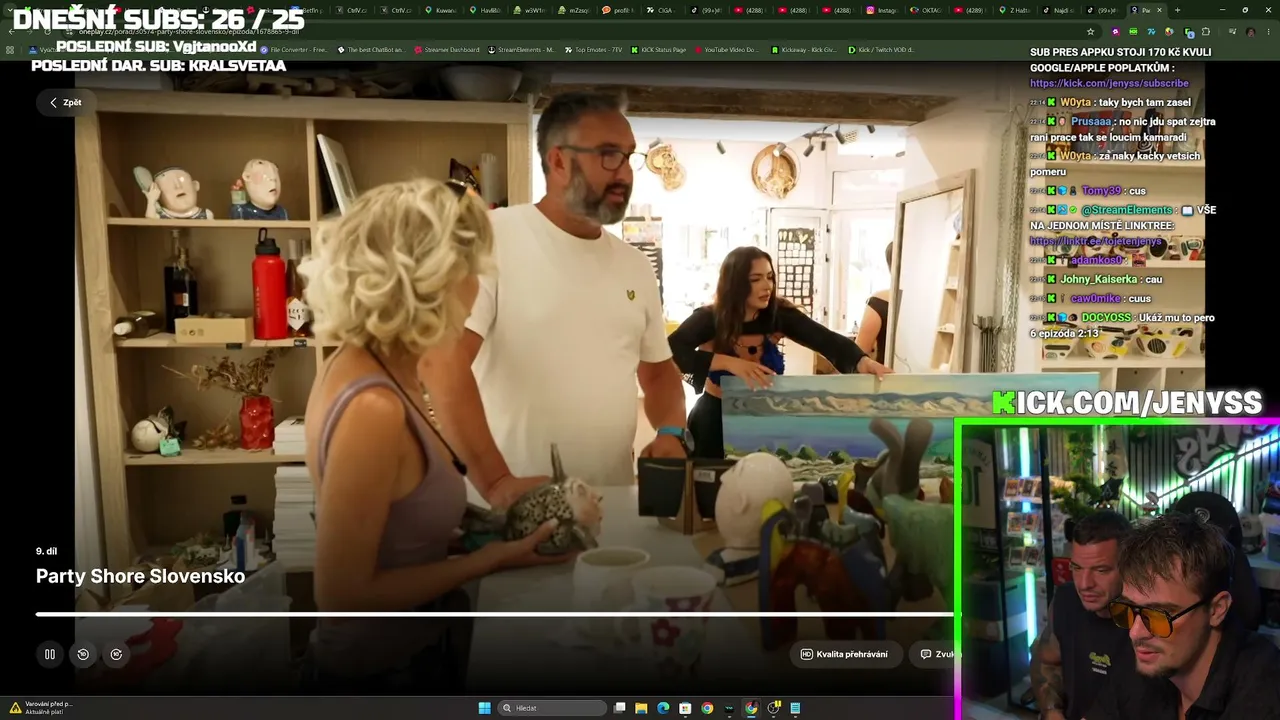Open the Streamer Dashboard bookmark

click(447, 49)
